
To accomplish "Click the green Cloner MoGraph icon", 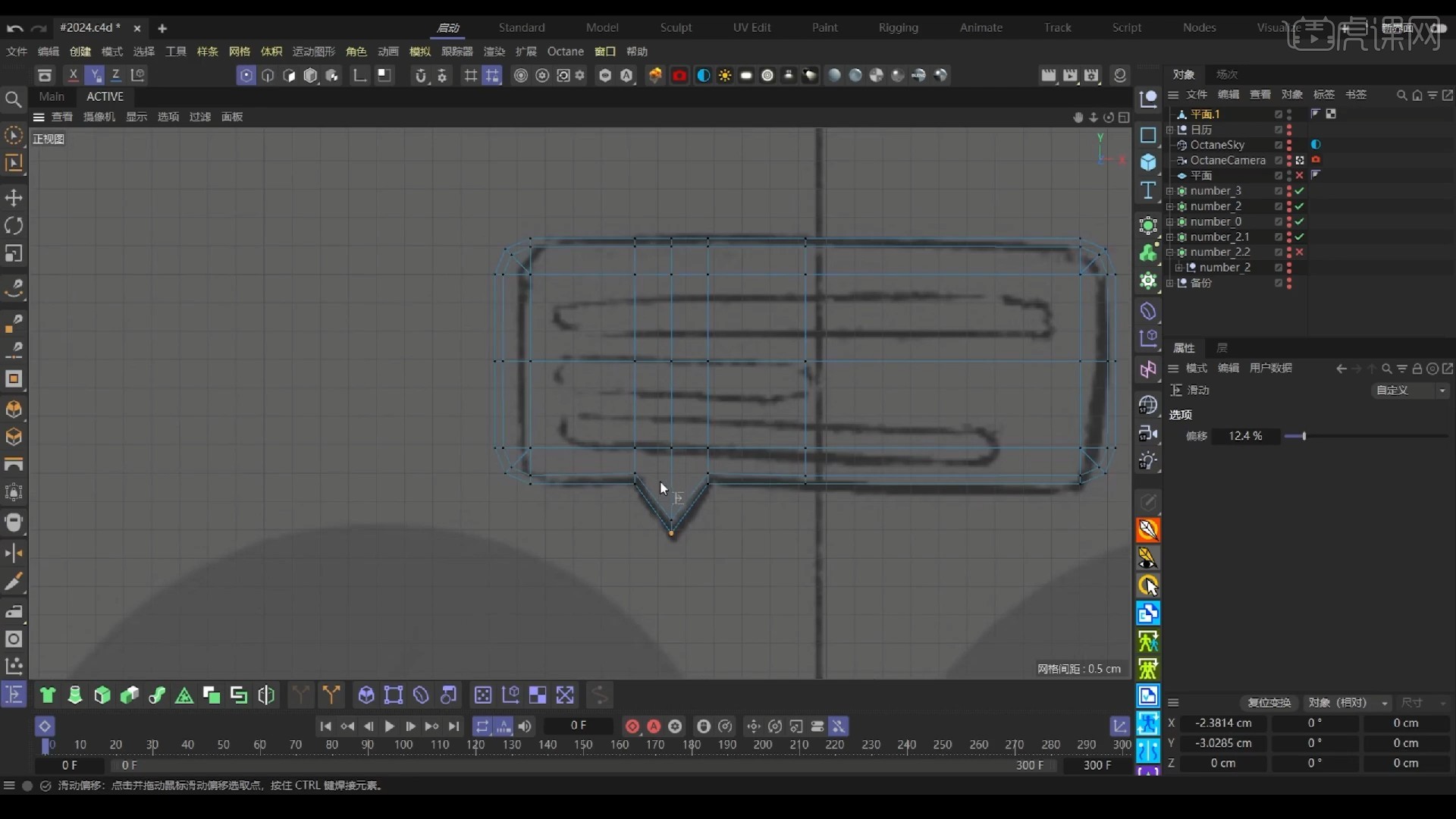I will pyautogui.click(x=1148, y=253).
